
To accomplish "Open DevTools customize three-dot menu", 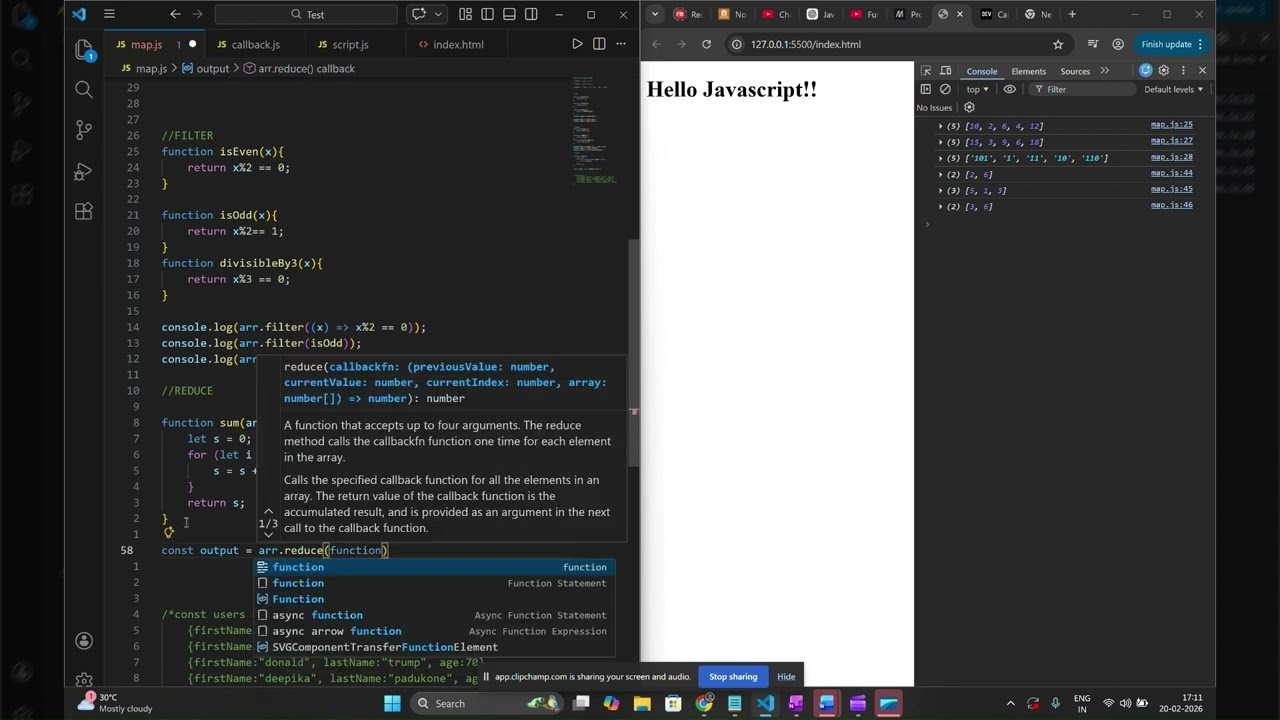I will [1183, 71].
